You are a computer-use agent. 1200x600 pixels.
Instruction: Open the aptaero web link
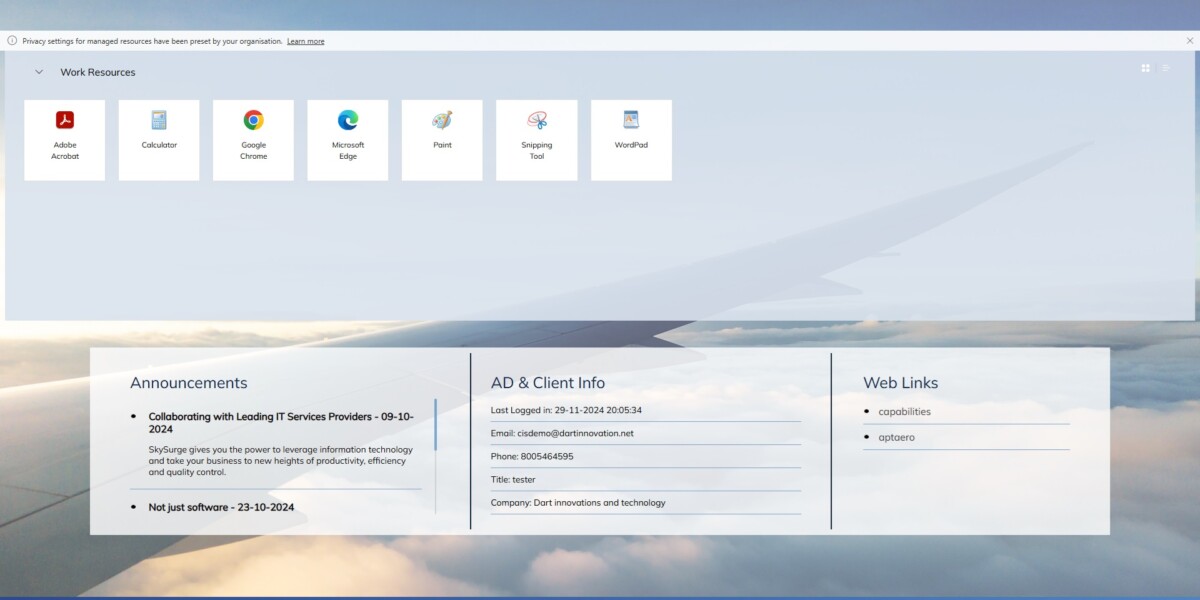(894, 437)
